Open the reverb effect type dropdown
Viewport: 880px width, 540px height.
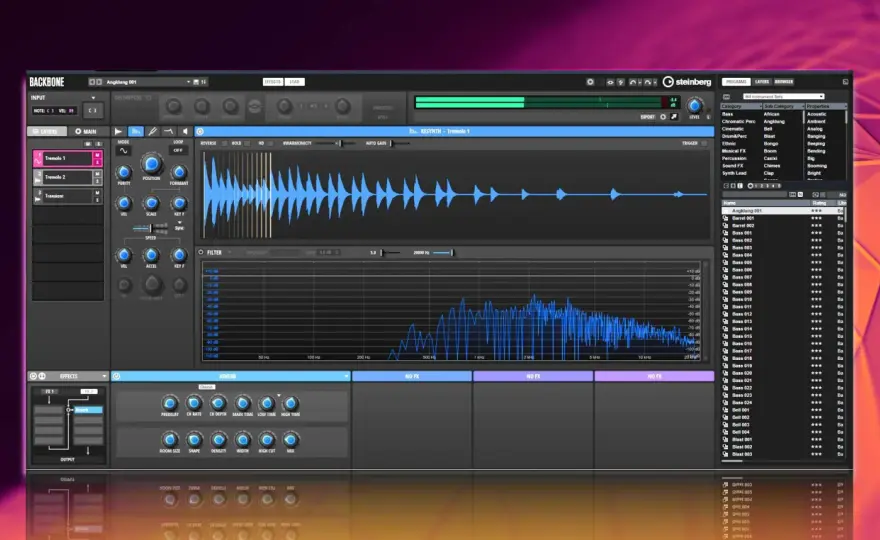(346, 376)
